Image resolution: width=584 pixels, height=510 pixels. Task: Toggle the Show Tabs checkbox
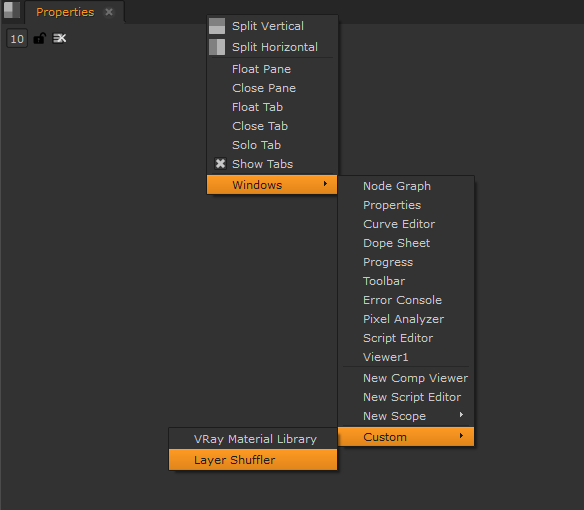click(220, 164)
